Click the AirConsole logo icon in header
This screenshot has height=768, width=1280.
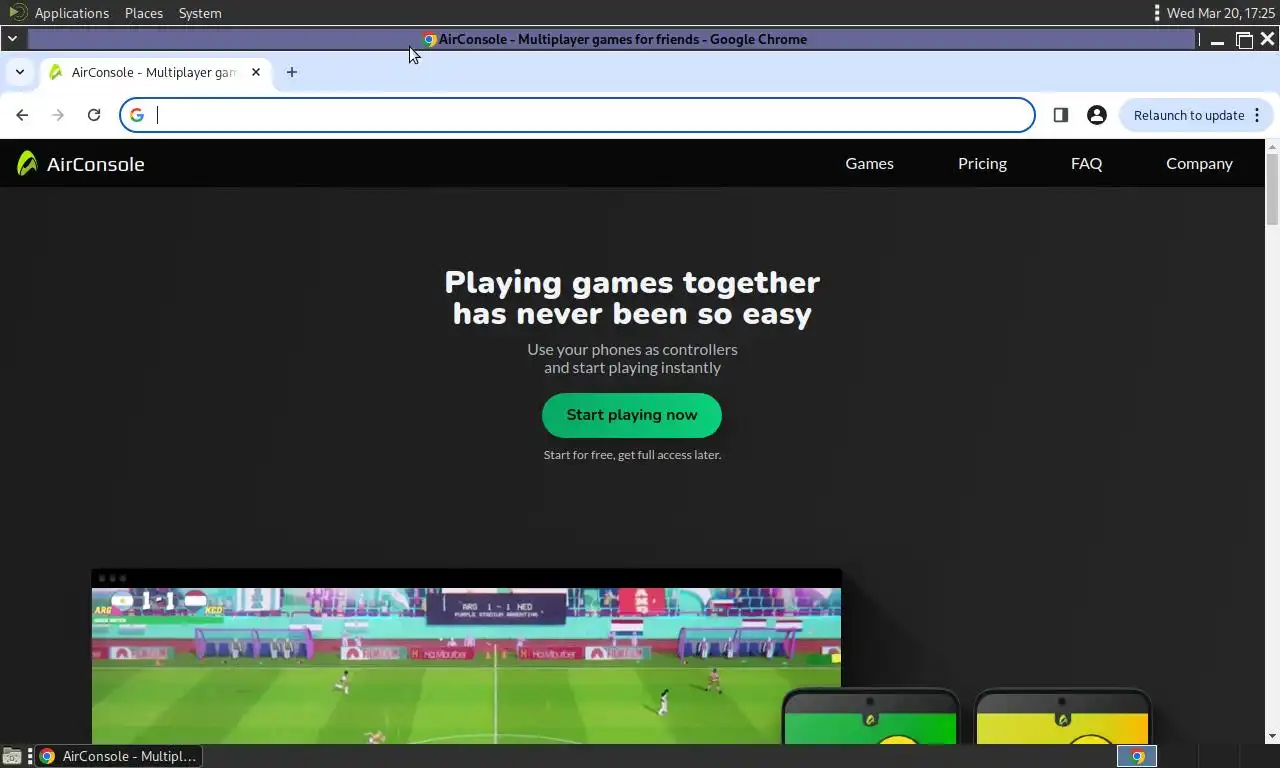tap(27, 163)
